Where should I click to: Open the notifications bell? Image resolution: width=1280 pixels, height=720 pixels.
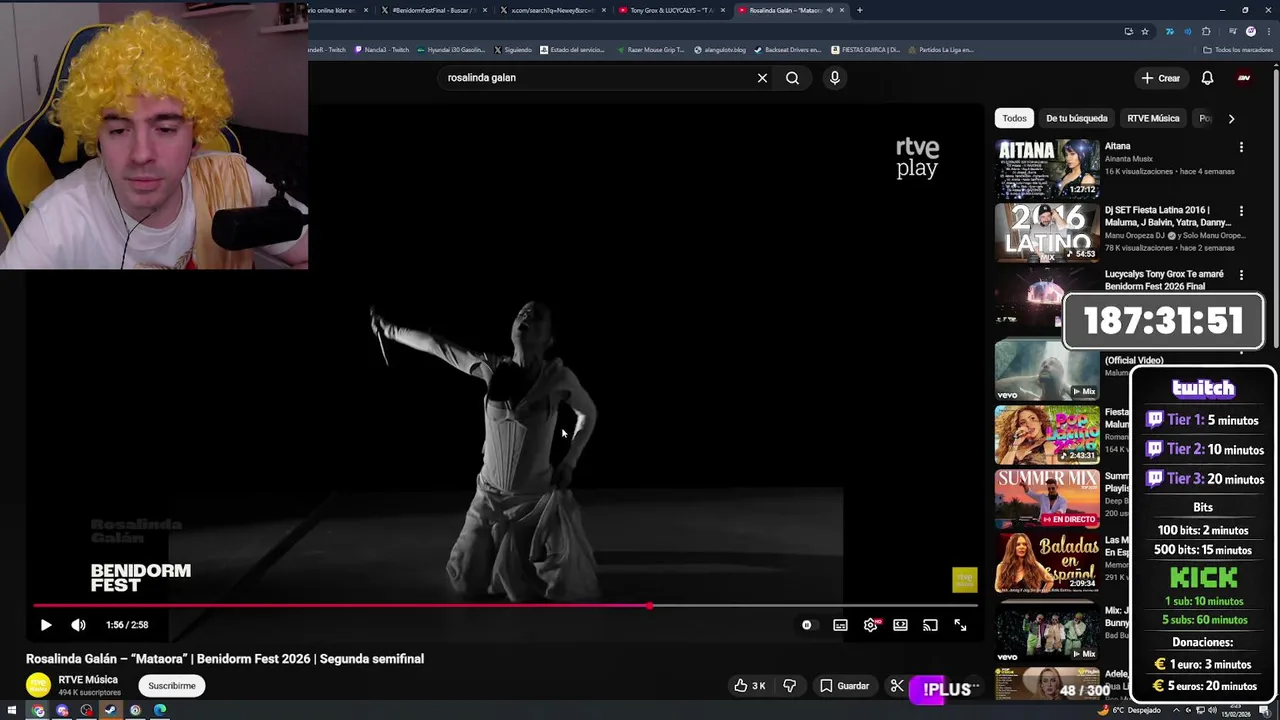[1207, 78]
